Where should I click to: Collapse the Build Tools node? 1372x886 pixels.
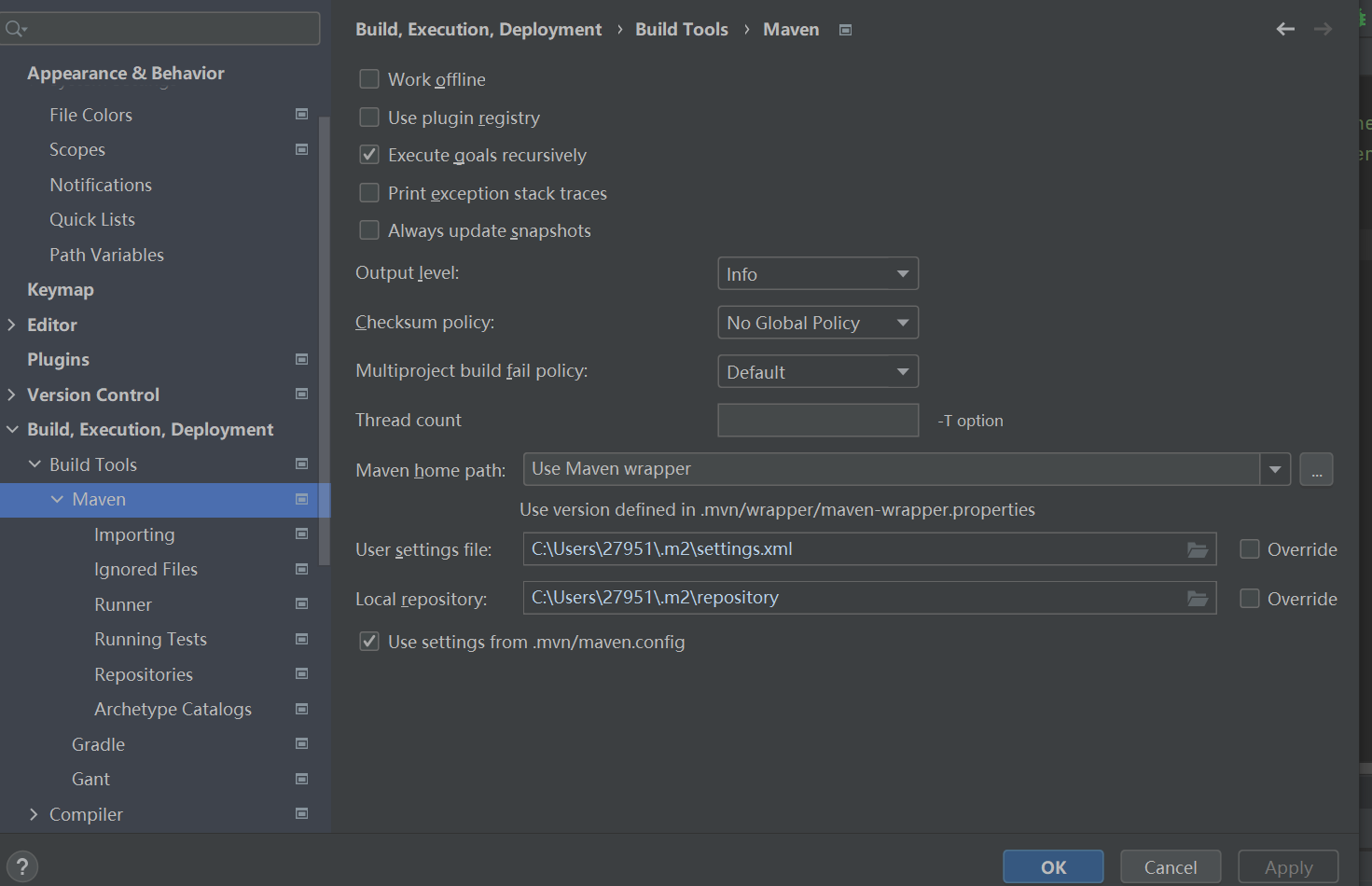pos(35,464)
